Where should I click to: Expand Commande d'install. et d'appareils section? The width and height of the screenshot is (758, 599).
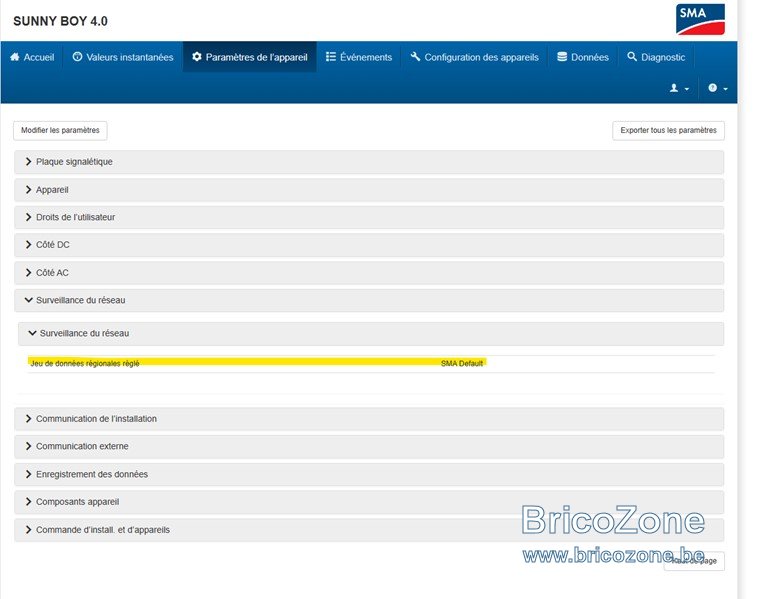(x=369, y=530)
